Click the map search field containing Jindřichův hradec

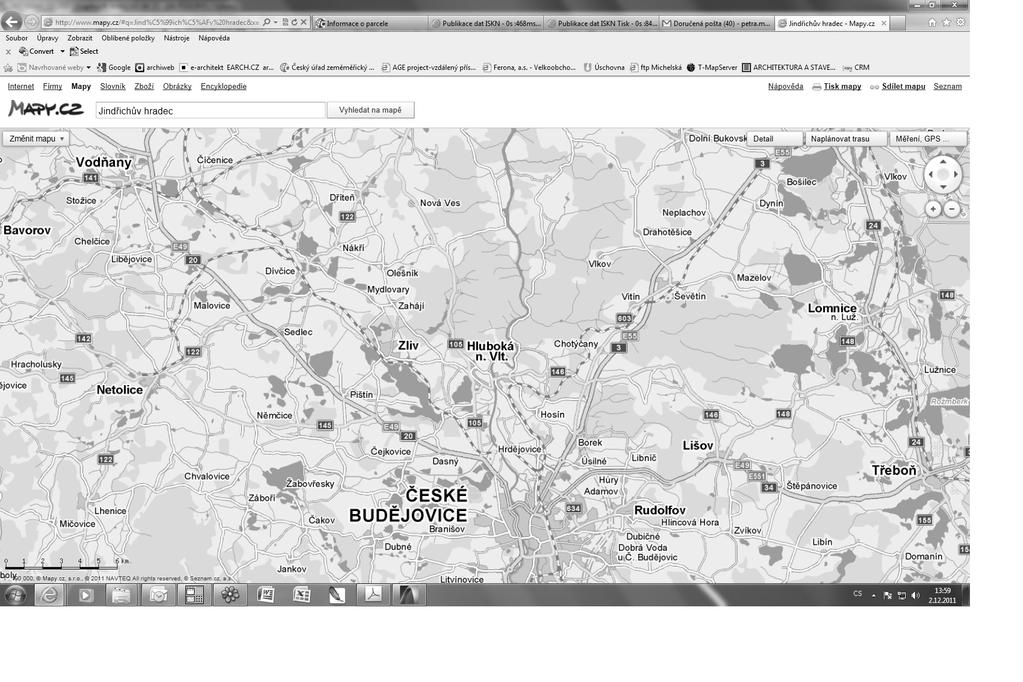210,110
